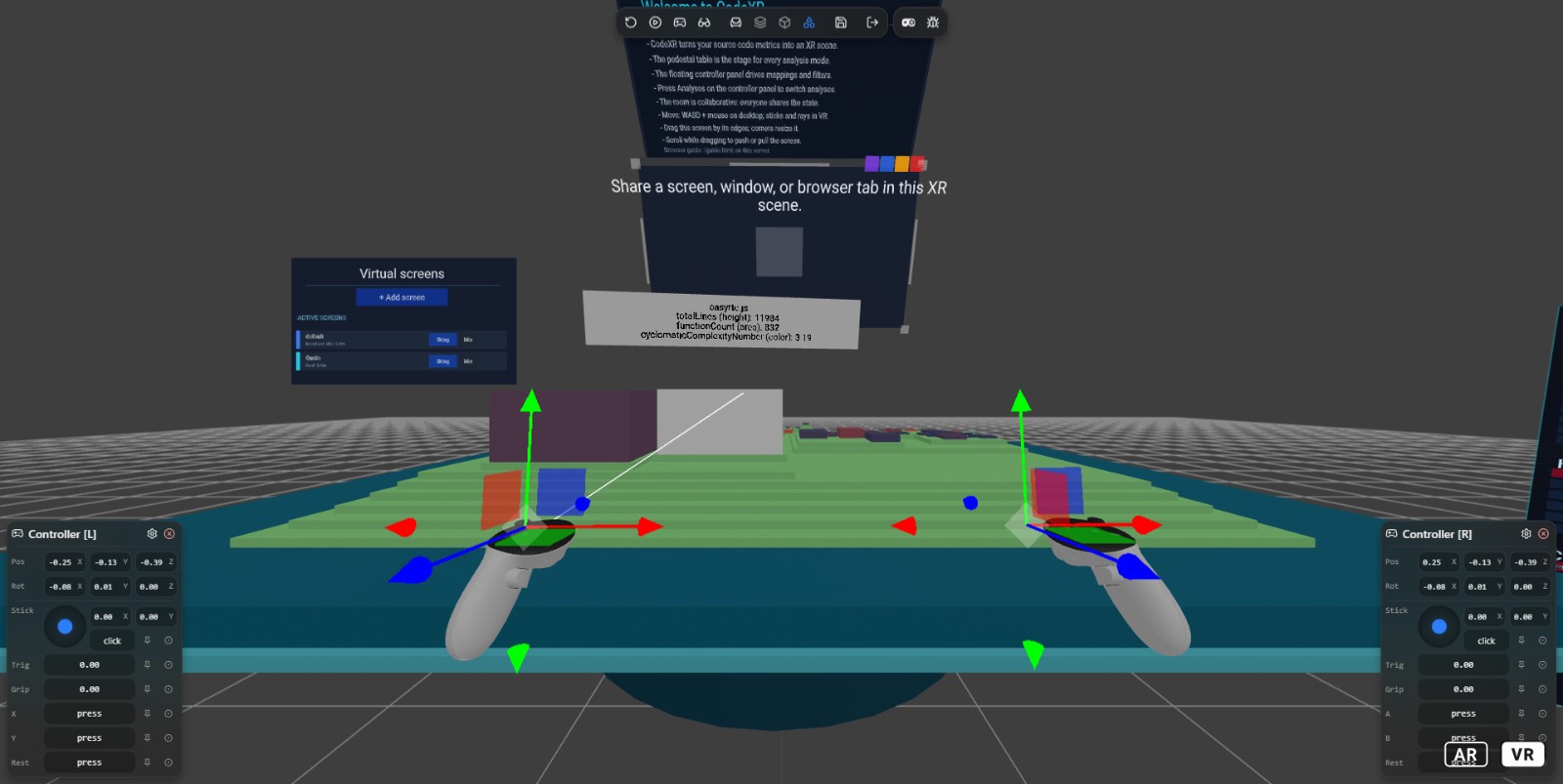Pin the left controller Trig value
Image resolution: width=1563 pixels, height=784 pixels.
click(x=148, y=665)
